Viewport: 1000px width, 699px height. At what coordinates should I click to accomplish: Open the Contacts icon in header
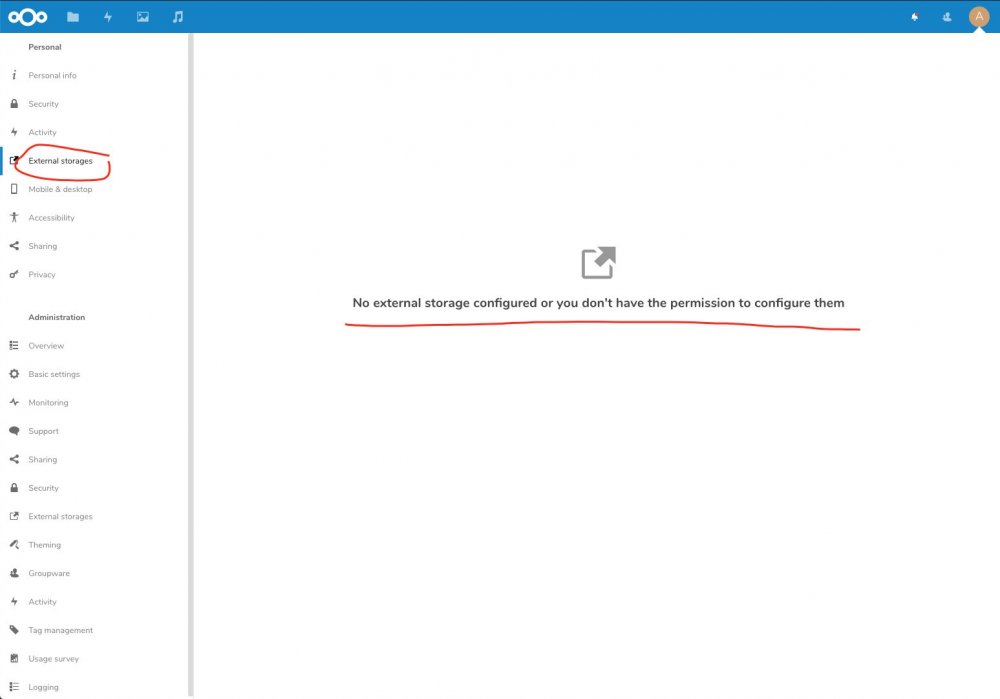pyautogui.click(x=947, y=17)
